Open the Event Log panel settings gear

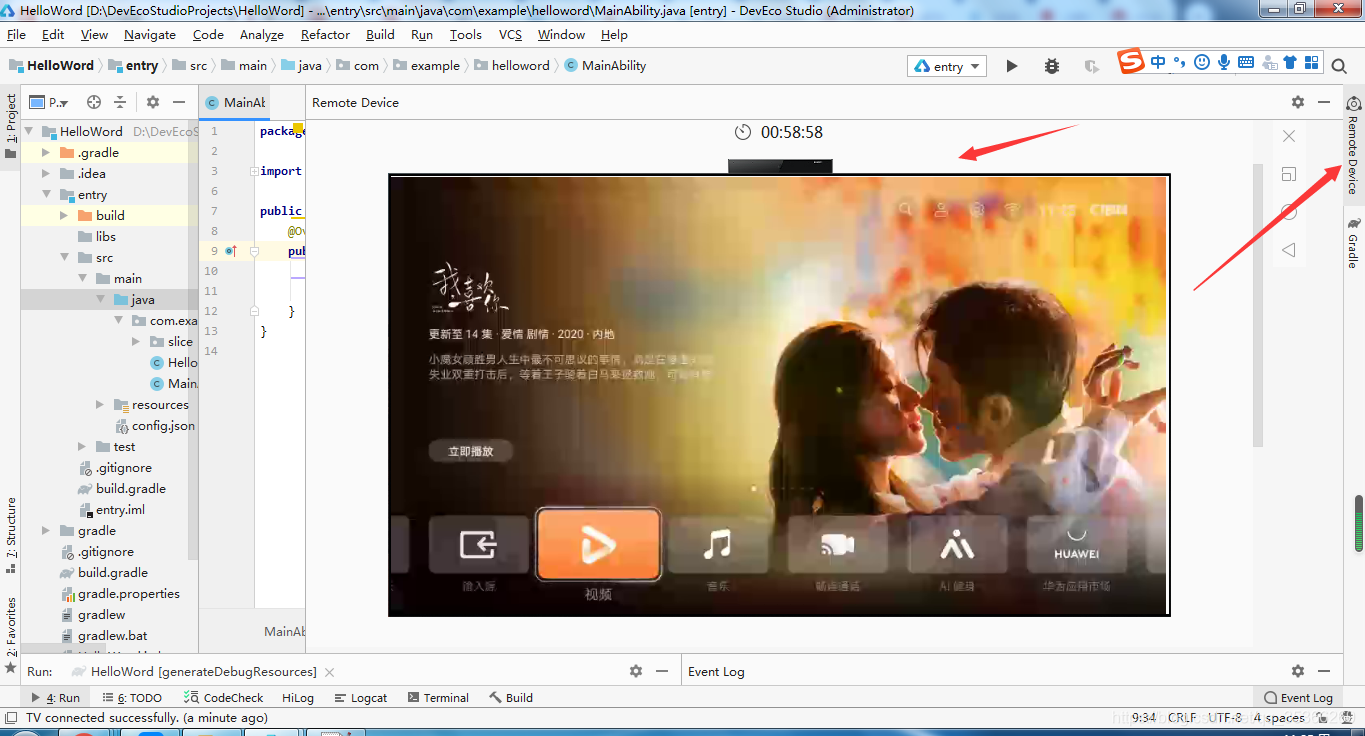click(1298, 671)
